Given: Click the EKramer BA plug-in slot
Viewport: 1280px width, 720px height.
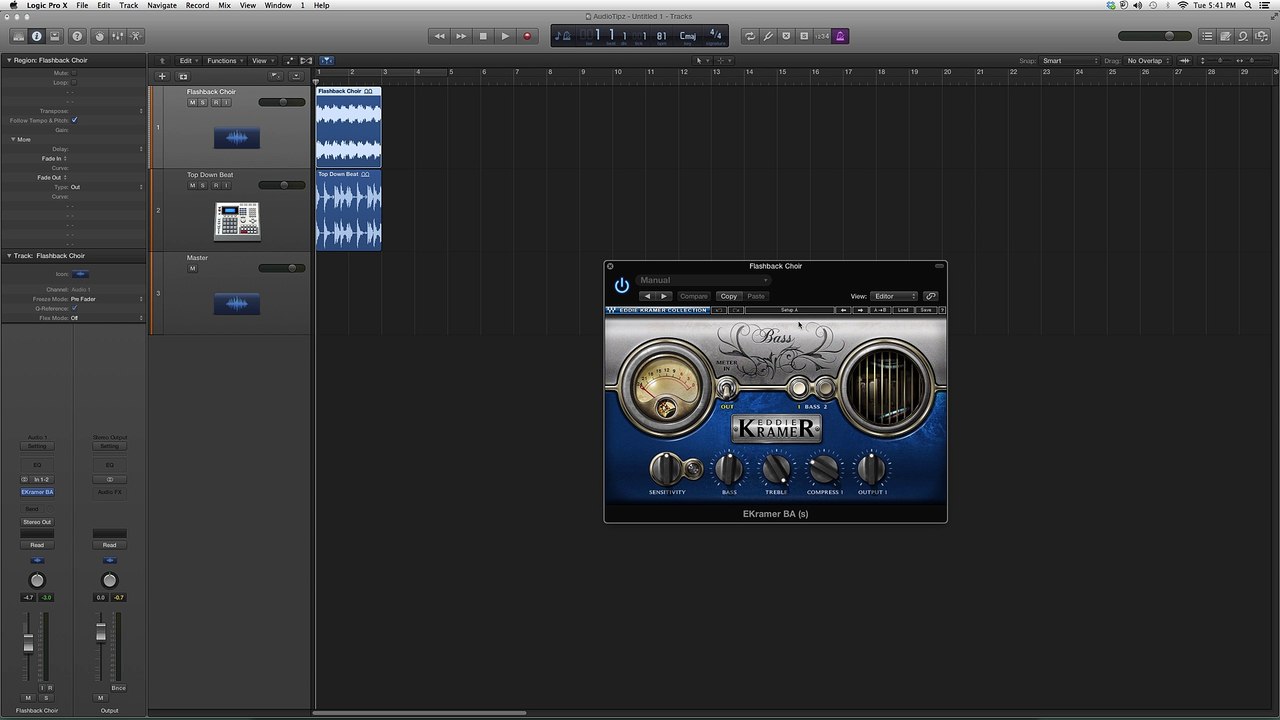Looking at the screenshot, I should 37,492.
